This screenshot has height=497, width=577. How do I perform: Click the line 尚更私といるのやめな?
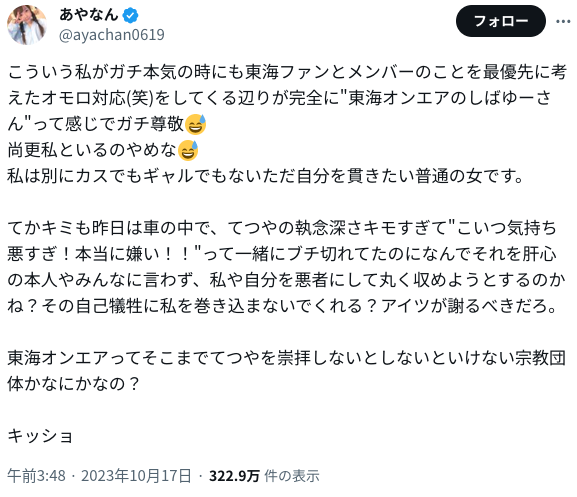92,150
